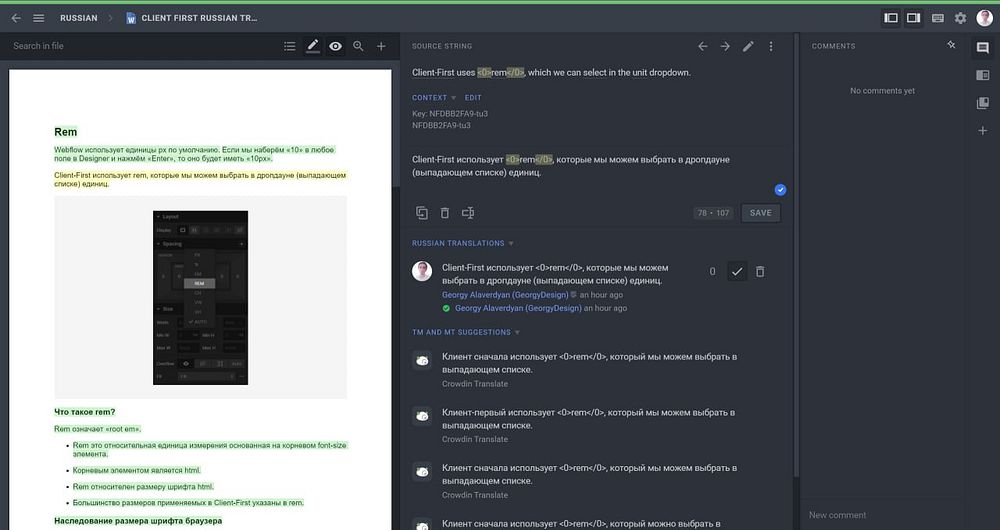Click the plus icon in file toolbar
Image resolution: width=1000 pixels, height=530 pixels.
coord(381,46)
